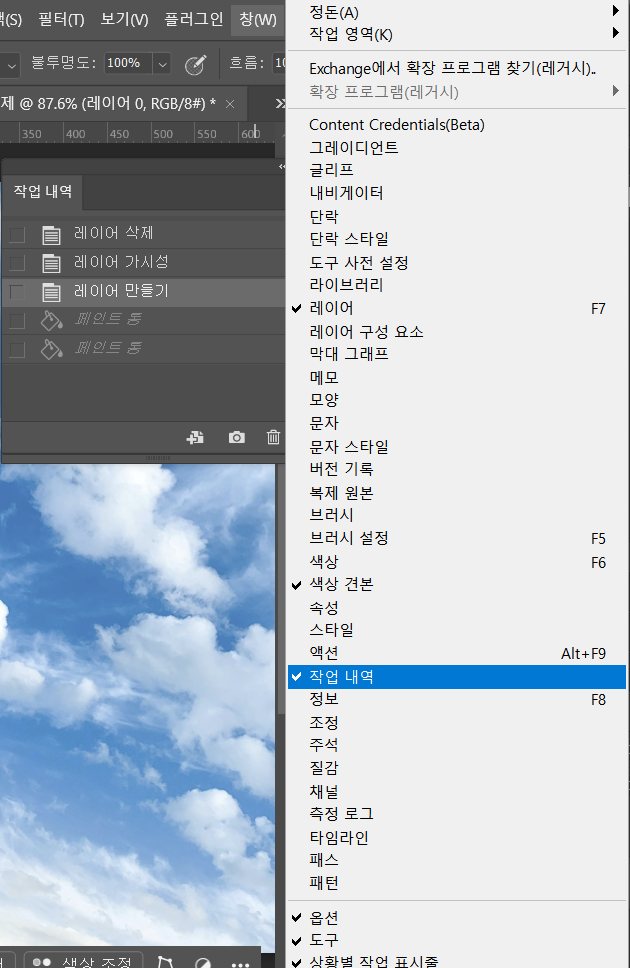Select 글리프 in Window menu
This screenshot has width=630, height=968.
[457, 170]
